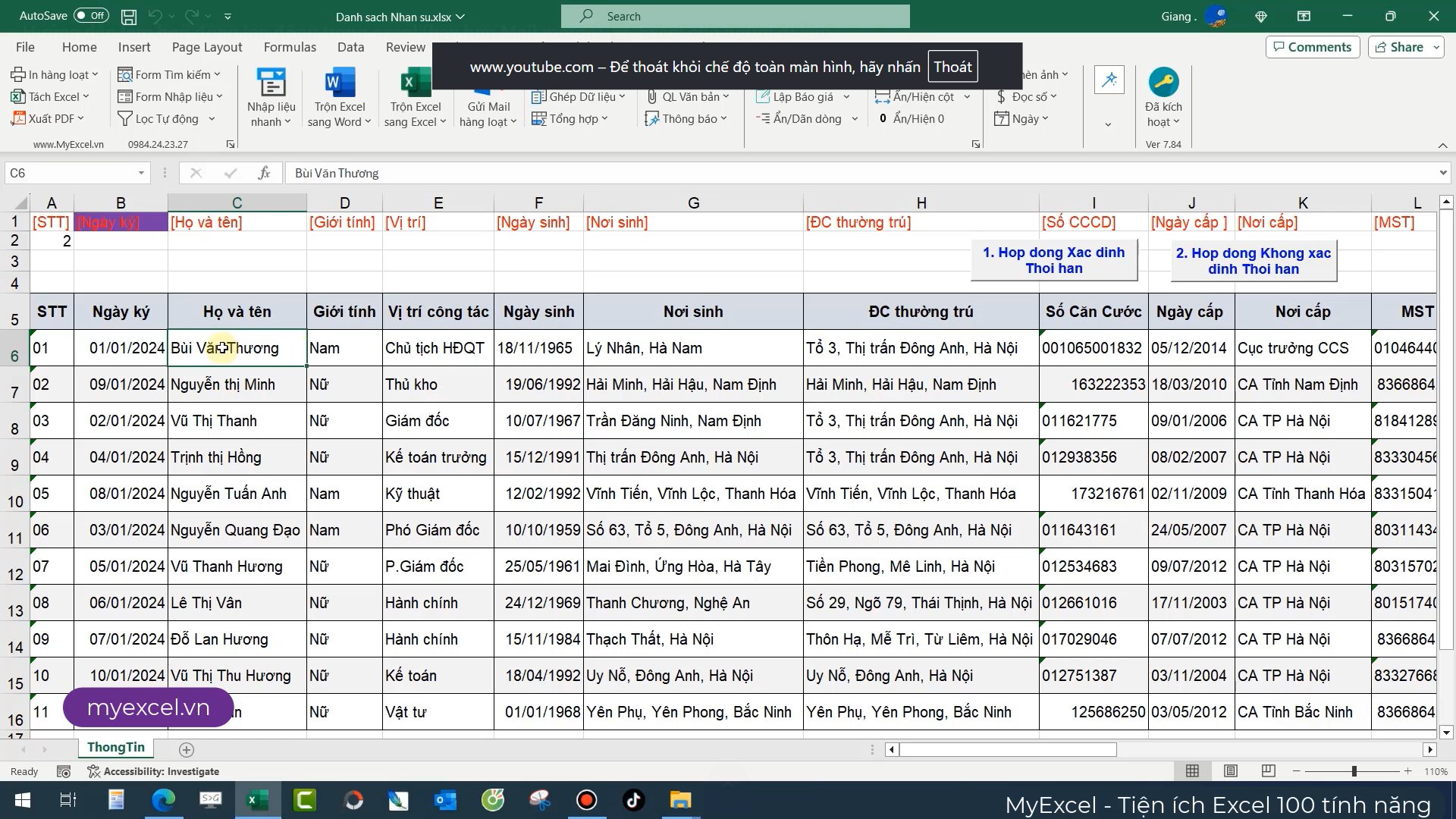Open the Formulas ribbon tab
1456x819 pixels.
pos(290,47)
